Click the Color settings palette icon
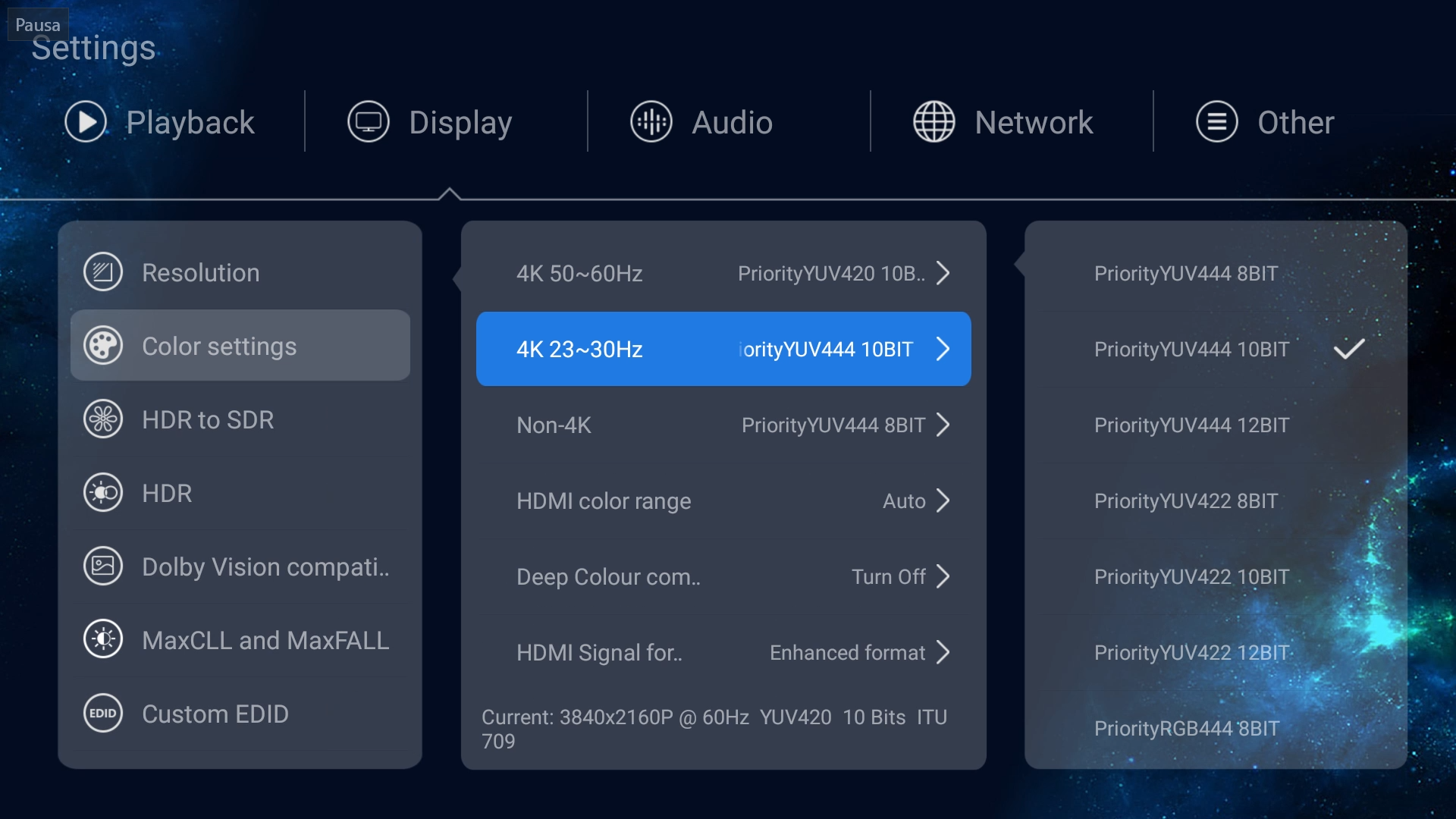 click(x=103, y=346)
